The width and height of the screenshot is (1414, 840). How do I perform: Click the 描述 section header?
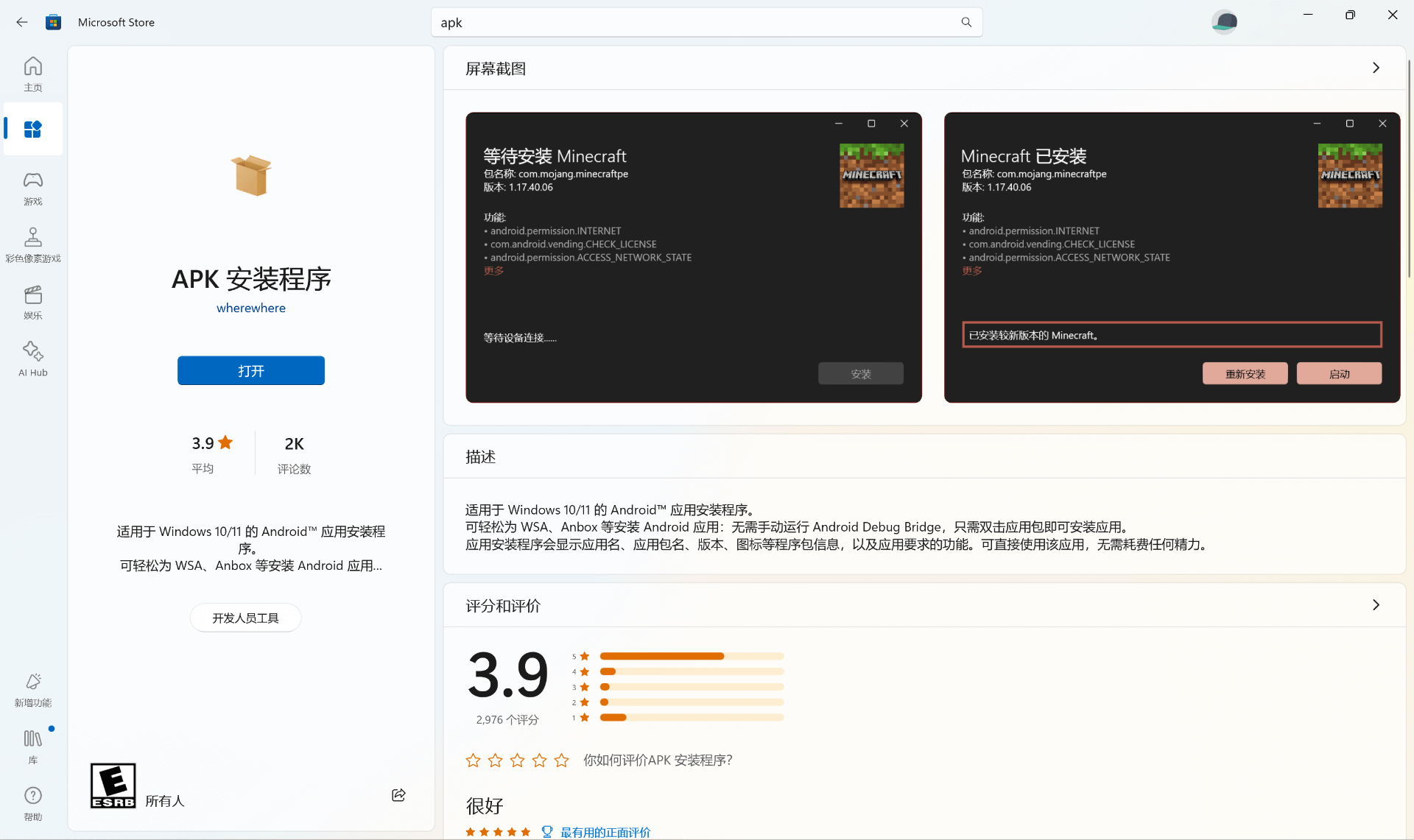480,456
